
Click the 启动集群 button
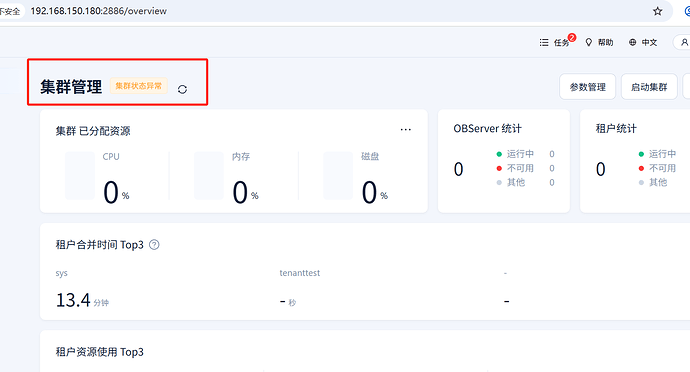tap(649, 87)
